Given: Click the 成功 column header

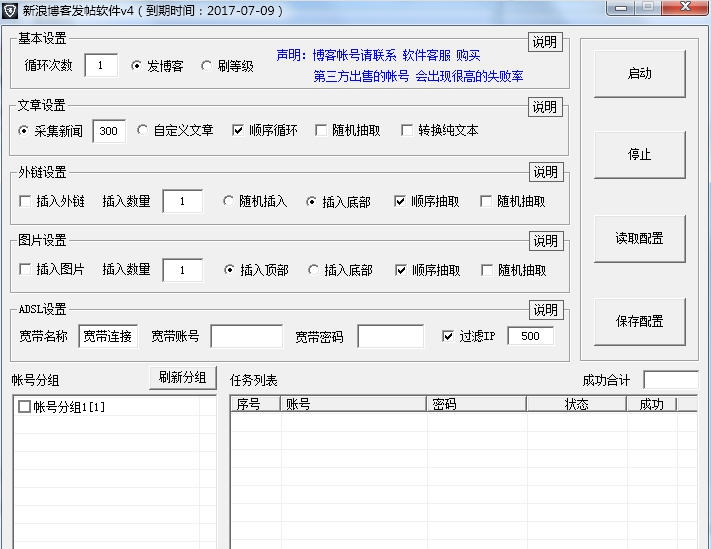Looking at the screenshot, I should (x=652, y=403).
